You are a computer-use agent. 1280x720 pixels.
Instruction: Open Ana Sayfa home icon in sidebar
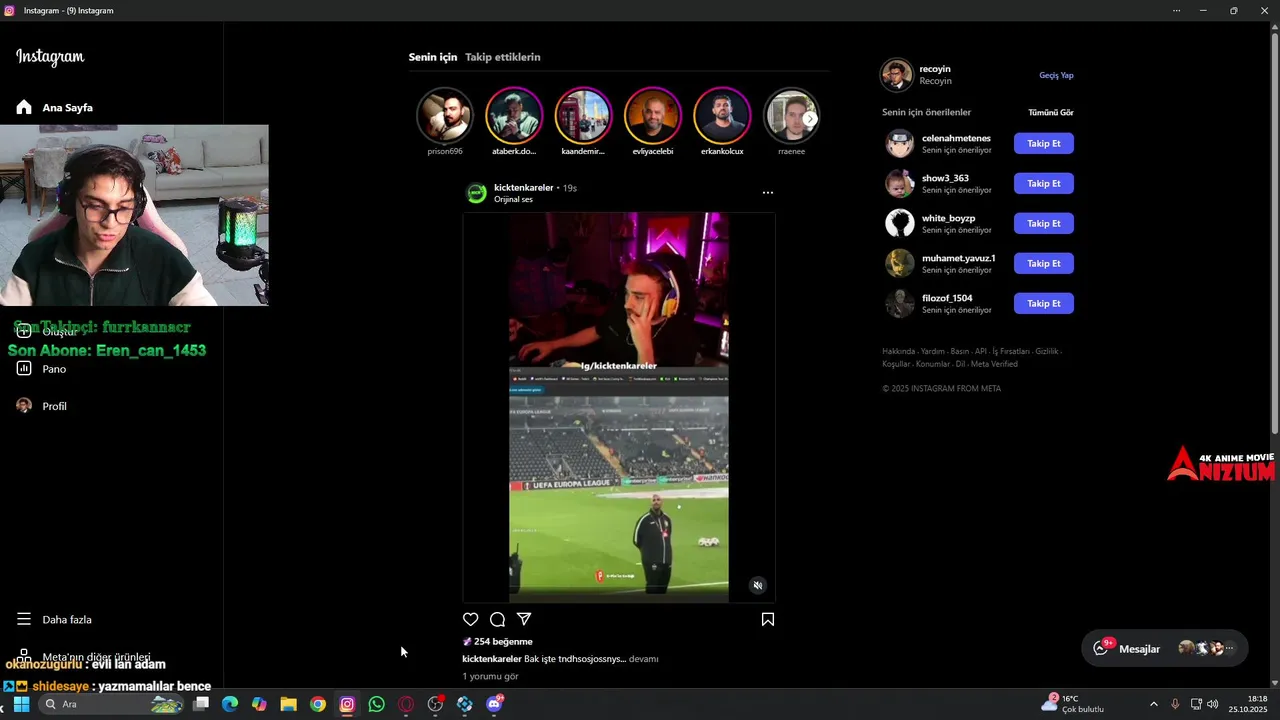[x=24, y=107]
